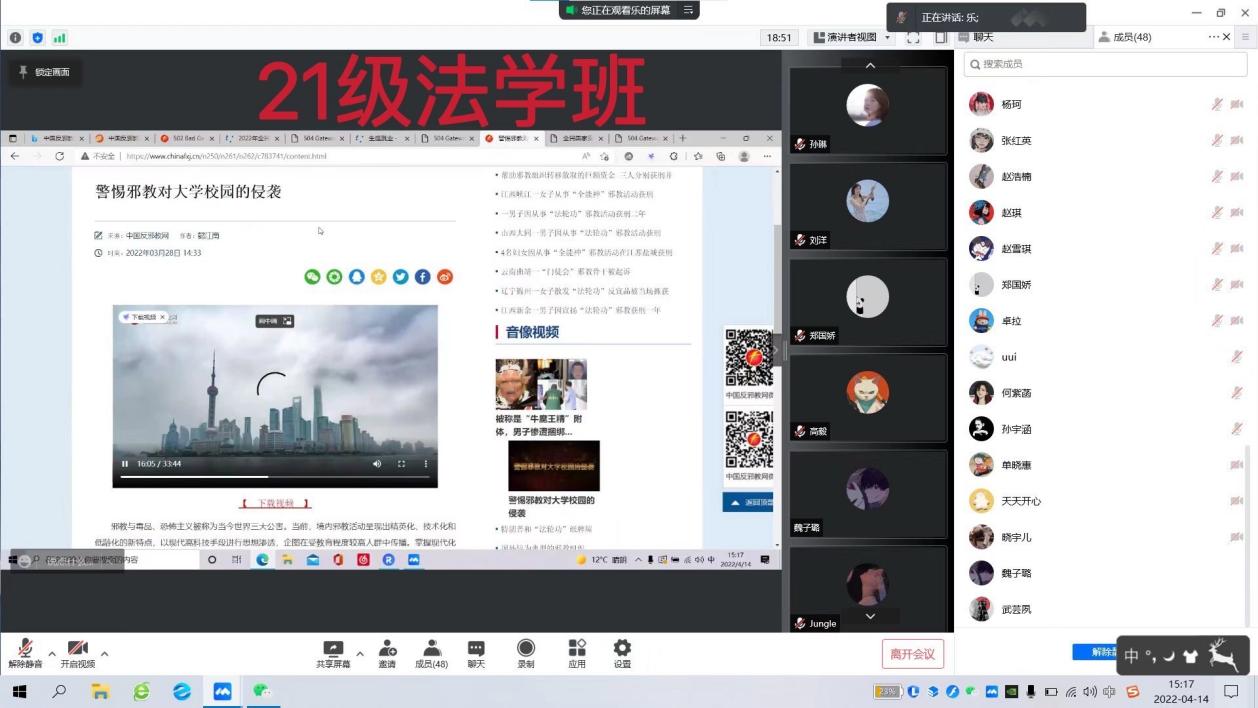Turn on camera with 开启视频
1258x708 pixels.
[77, 653]
